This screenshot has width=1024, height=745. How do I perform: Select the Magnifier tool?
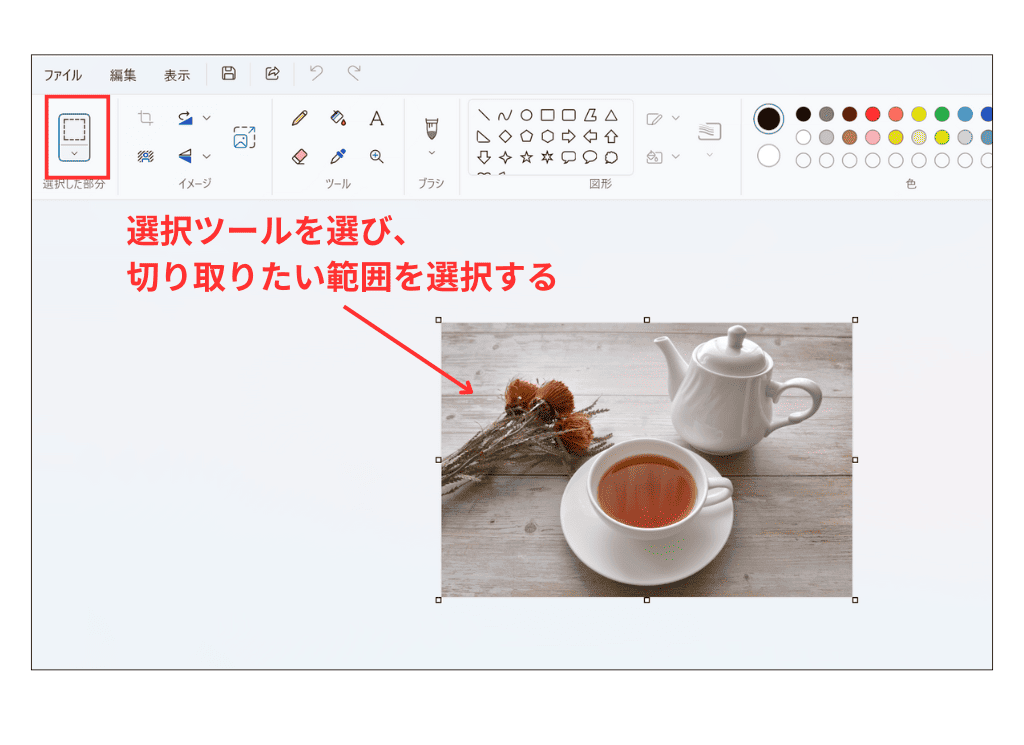click(x=376, y=156)
